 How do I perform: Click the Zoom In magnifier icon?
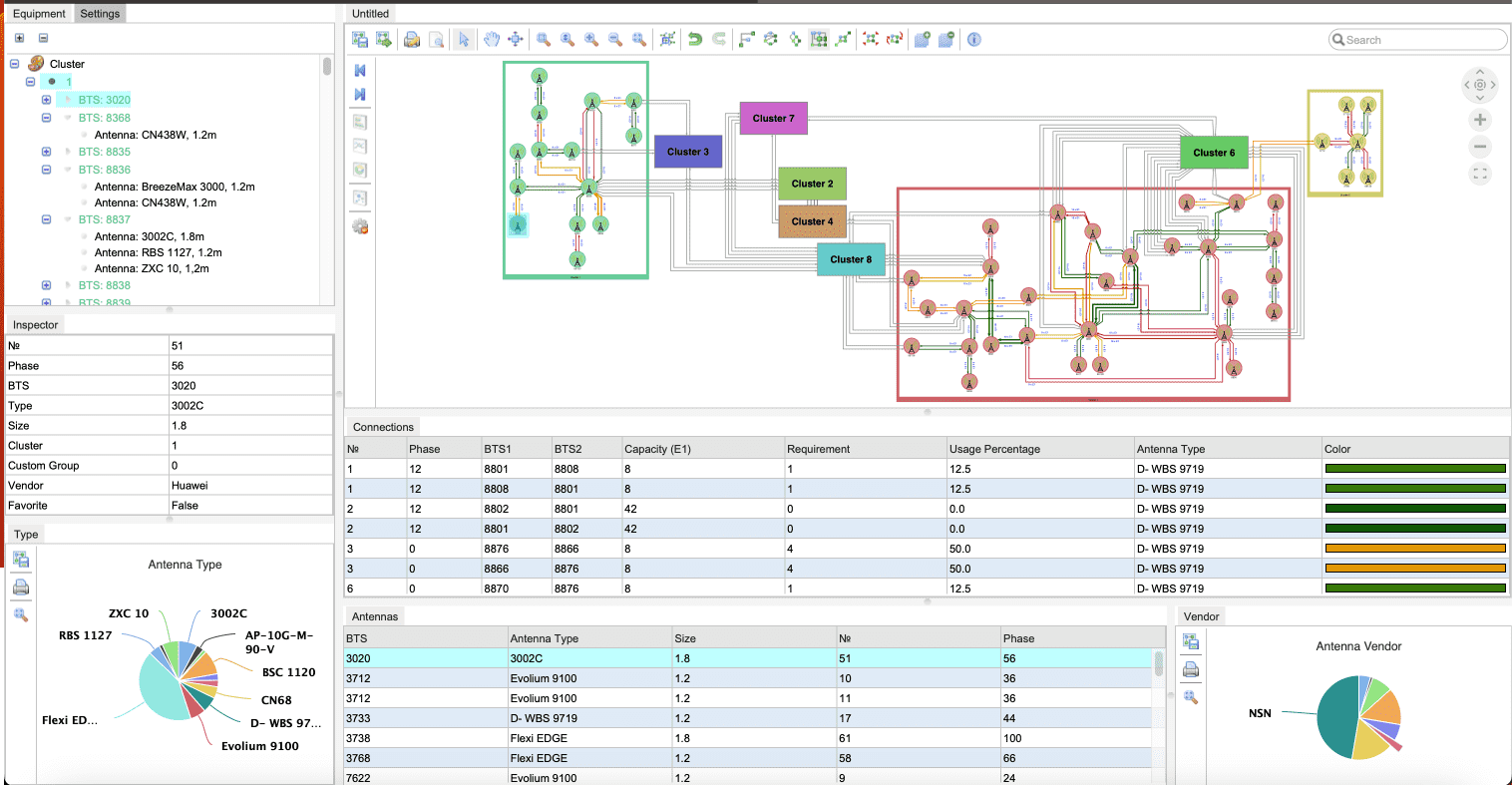pyautogui.click(x=588, y=39)
